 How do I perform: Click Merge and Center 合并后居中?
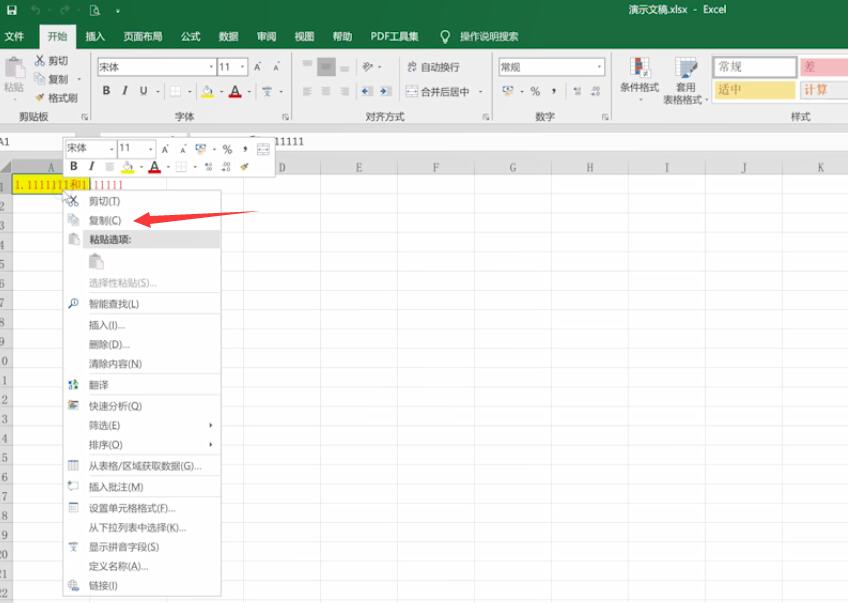coord(438,91)
